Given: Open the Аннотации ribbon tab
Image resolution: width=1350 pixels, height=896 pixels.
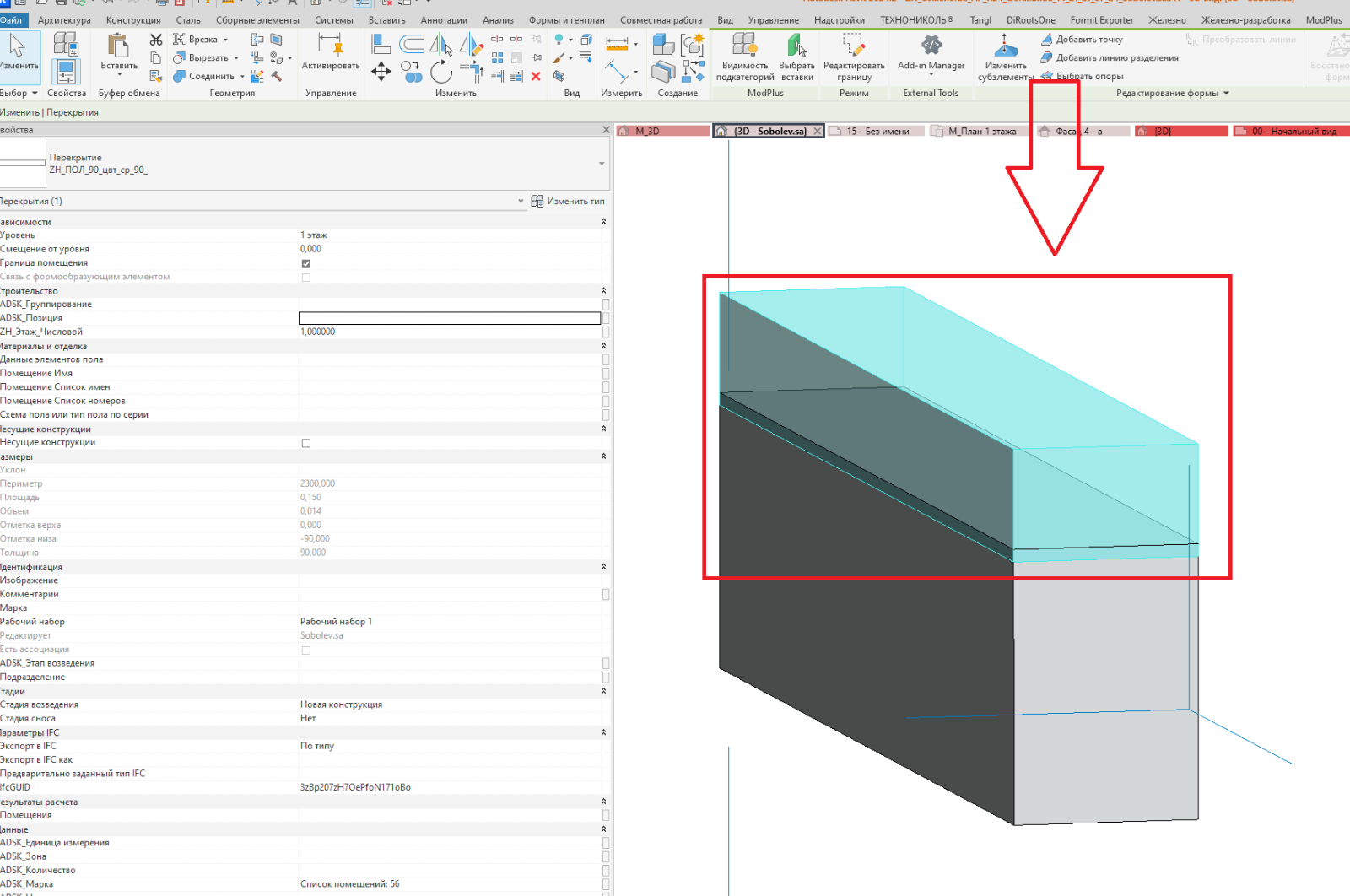Looking at the screenshot, I should click(444, 20).
